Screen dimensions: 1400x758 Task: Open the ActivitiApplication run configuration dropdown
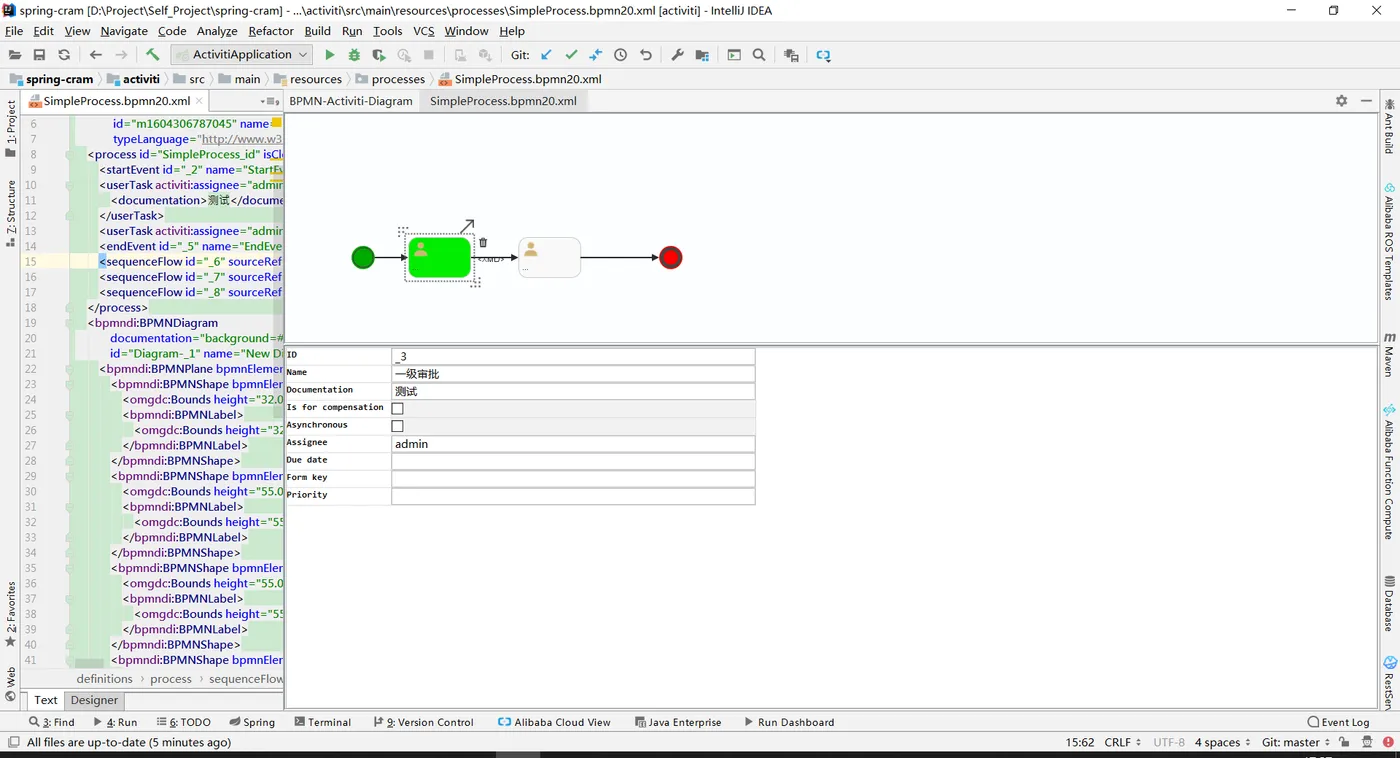click(x=242, y=55)
